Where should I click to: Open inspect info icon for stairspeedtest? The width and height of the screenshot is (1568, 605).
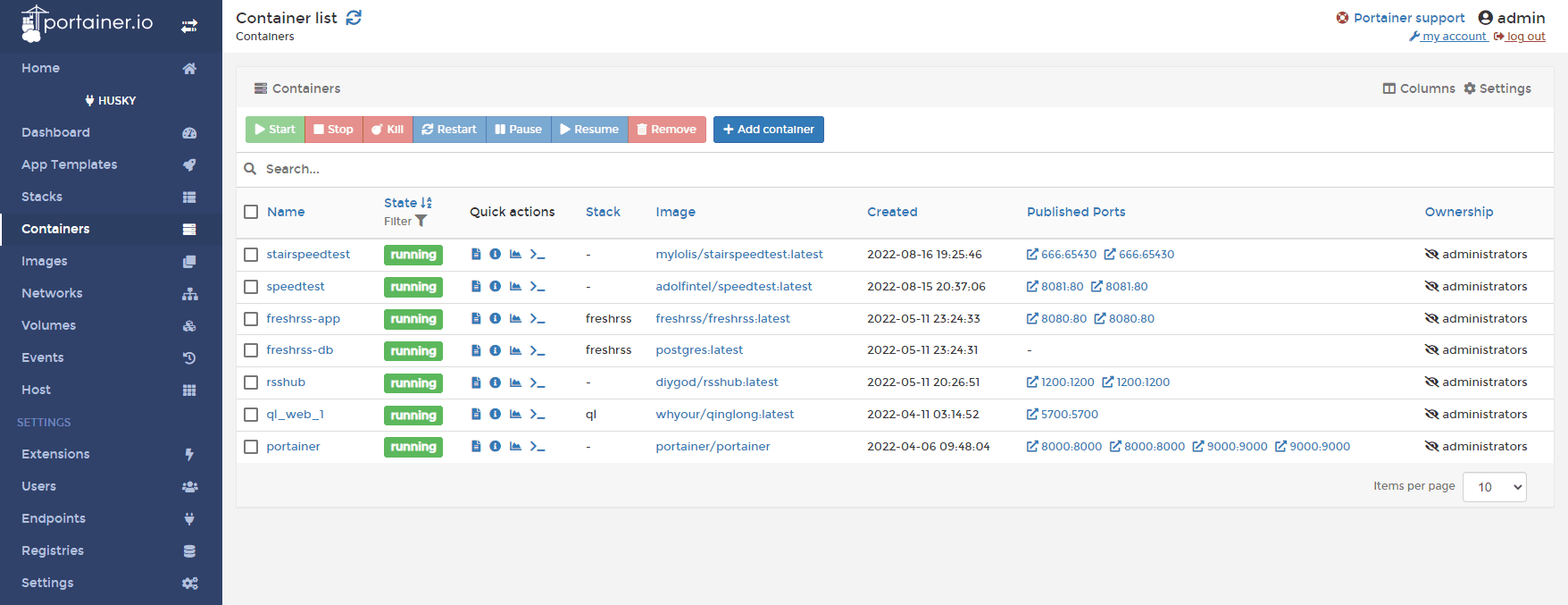(496, 255)
